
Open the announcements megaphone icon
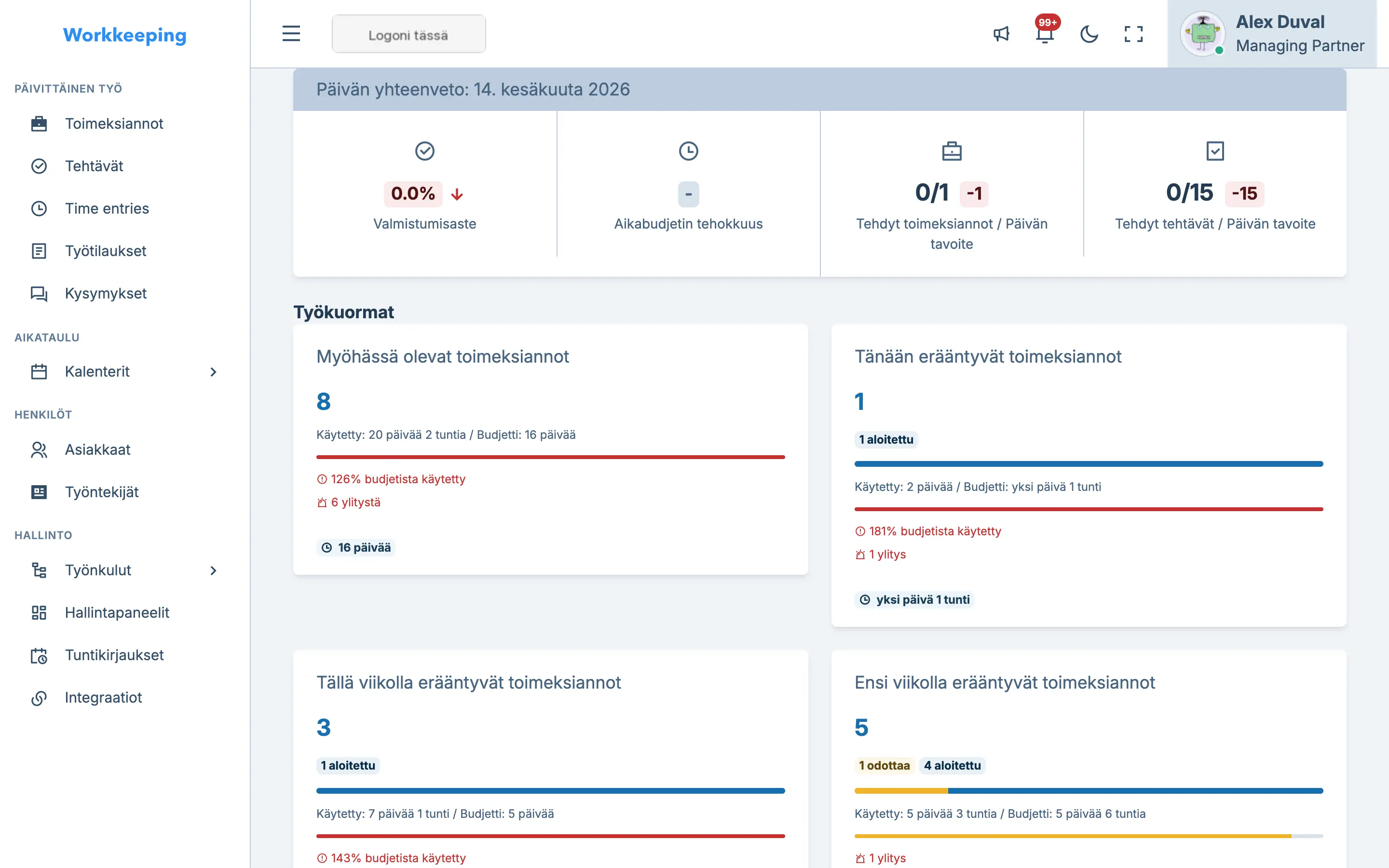click(1001, 34)
